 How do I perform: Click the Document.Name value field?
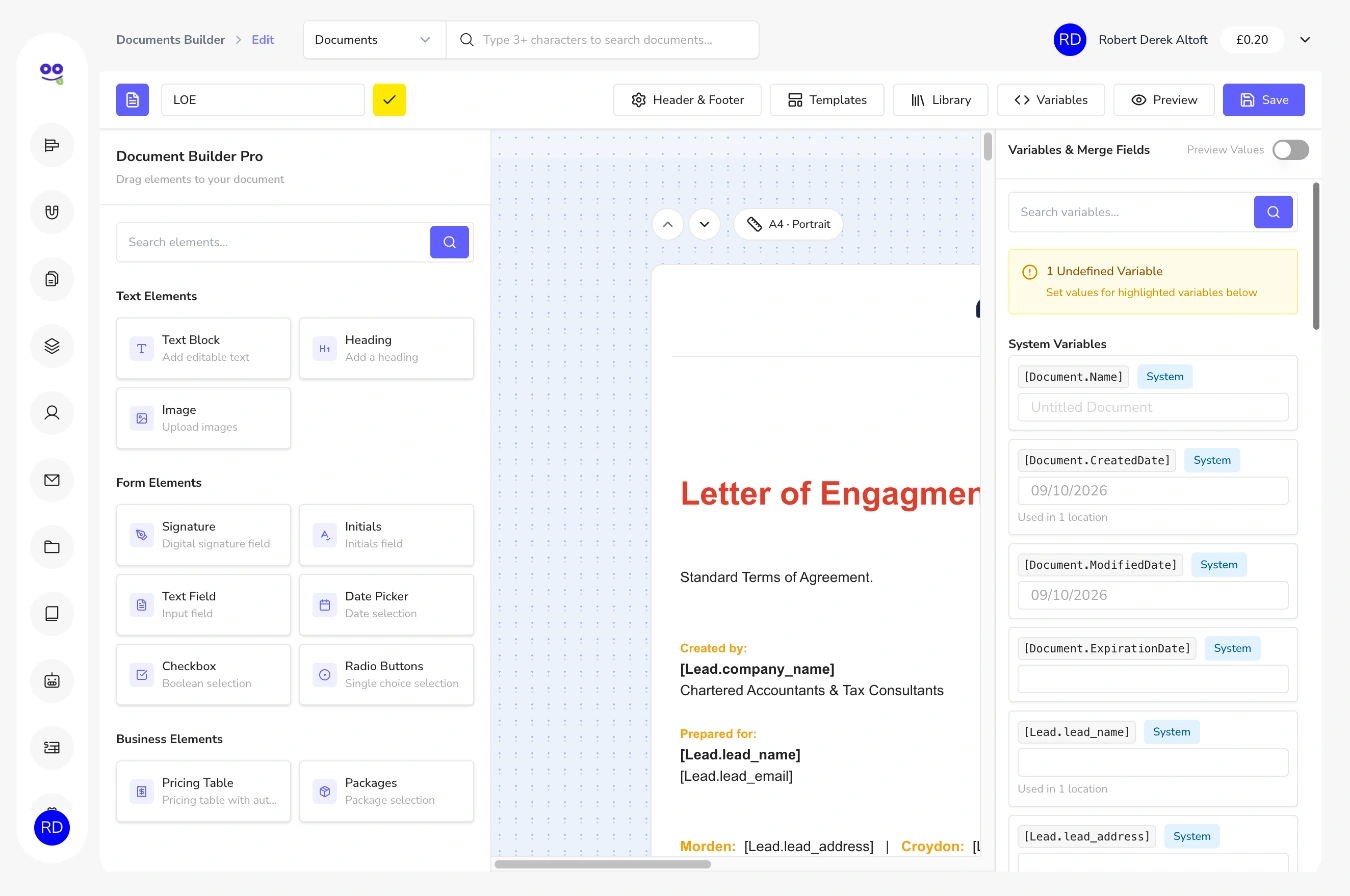pyautogui.click(x=1153, y=407)
